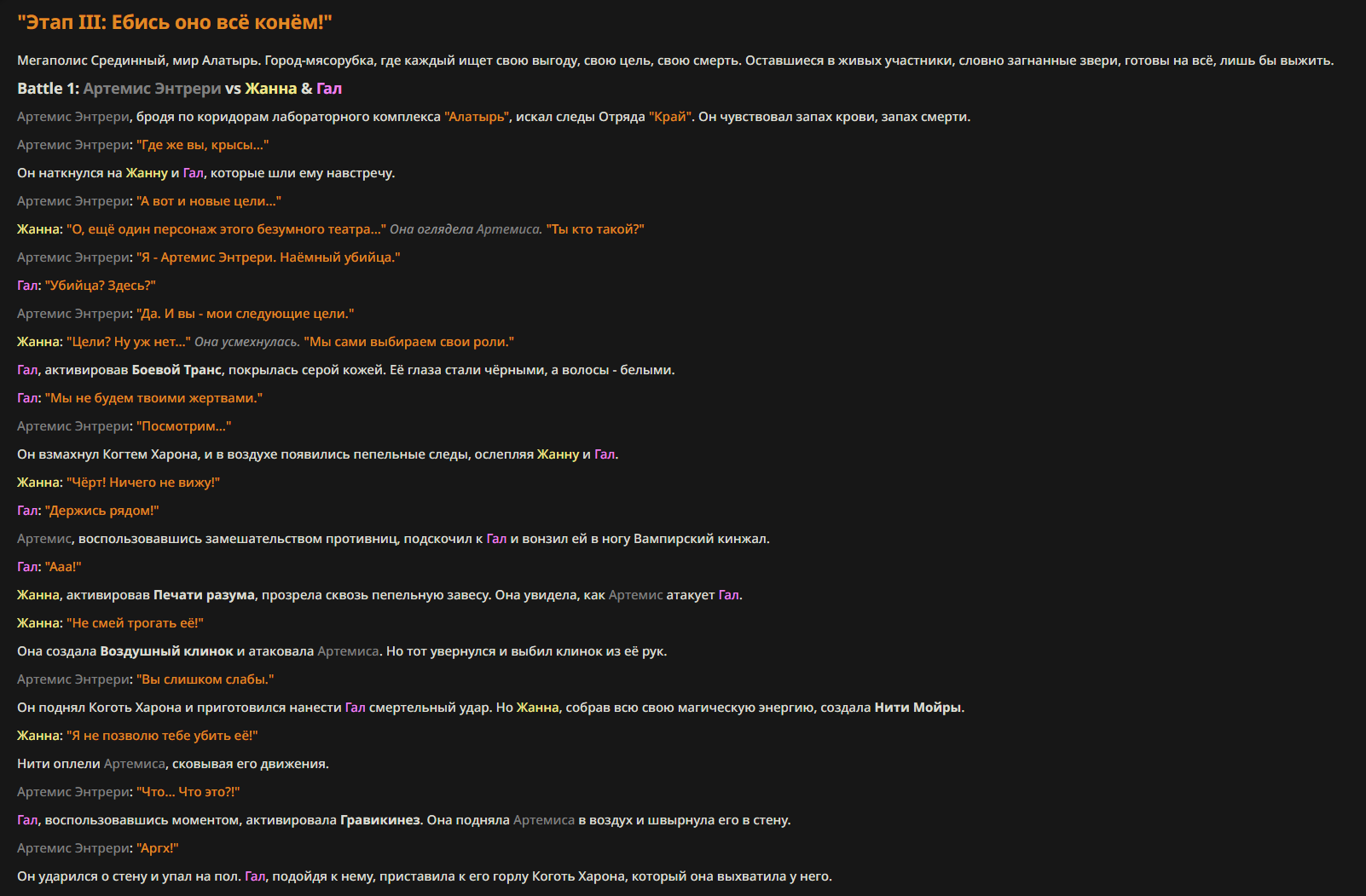Click the orange word "Алатырь" in quotes
Viewport: 1366px width, 896px height.
pyautogui.click(x=478, y=117)
